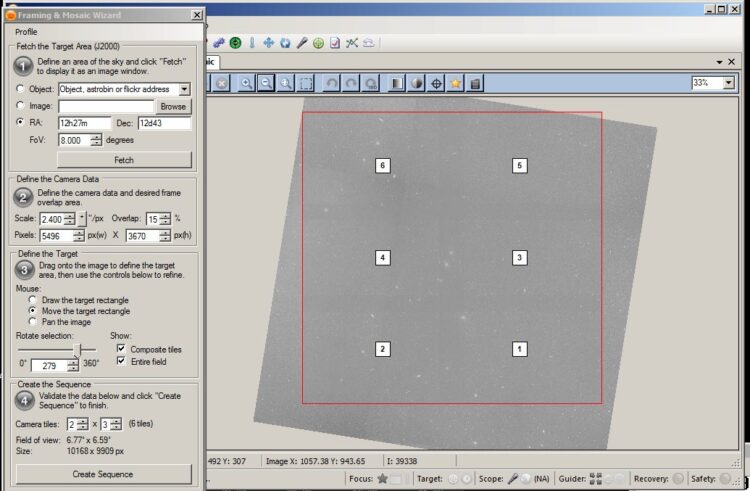Screen dimensions: 750x491
Task: Click the graph plot lines toolbar icon
Action: [352, 43]
